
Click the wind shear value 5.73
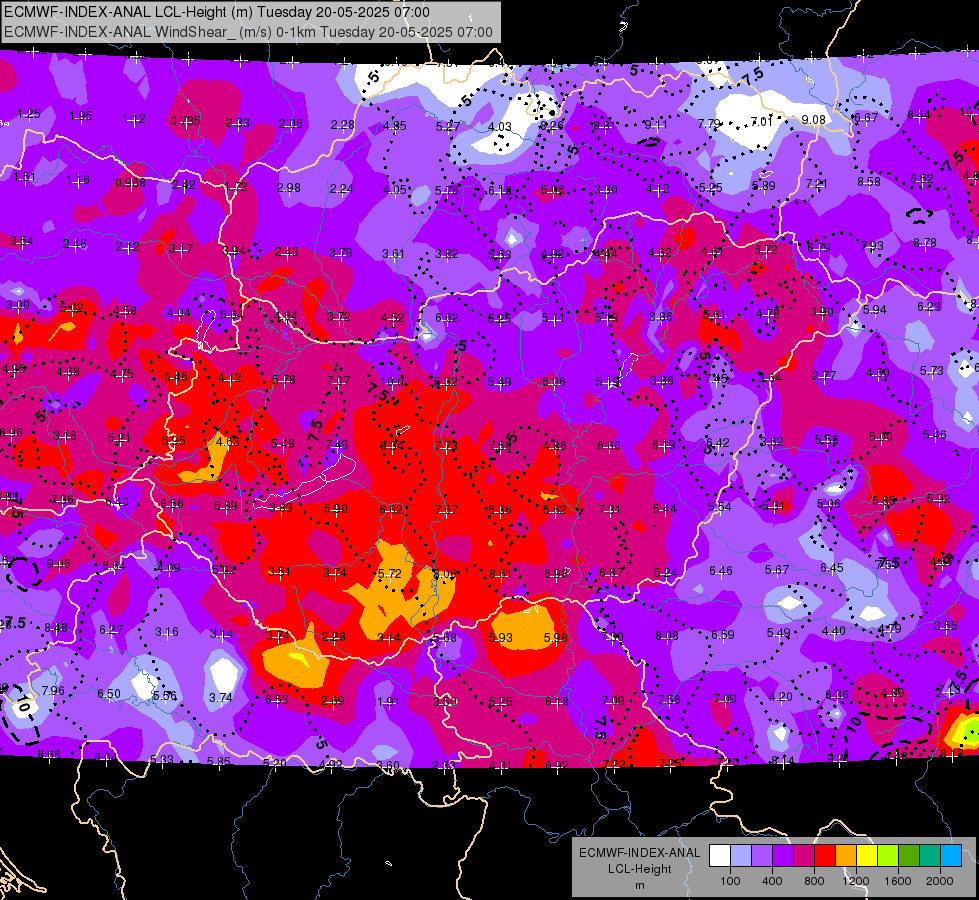click(932, 370)
